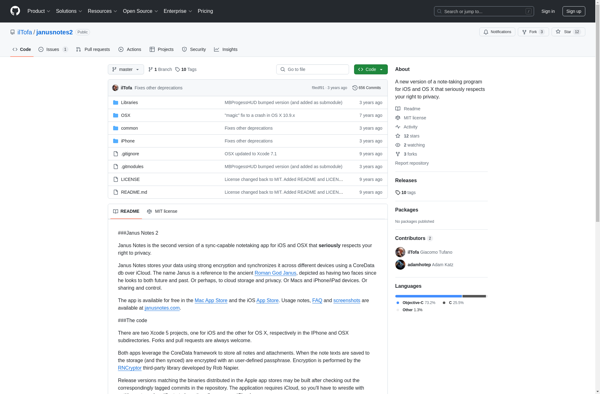This screenshot has height=394, width=600.
Task: Click OSX updated to Xcode 7.1 commit message
Action: coord(251,154)
